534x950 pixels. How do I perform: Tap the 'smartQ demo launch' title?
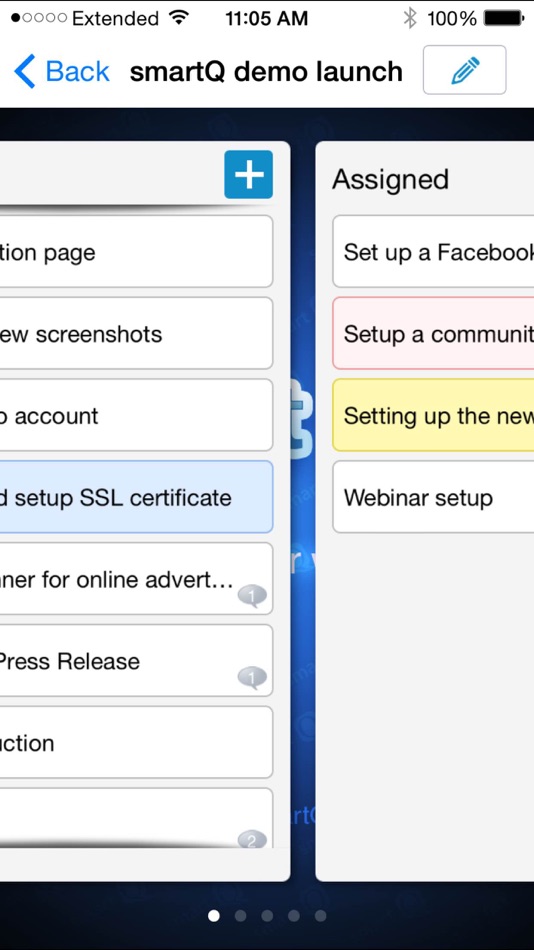266,71
